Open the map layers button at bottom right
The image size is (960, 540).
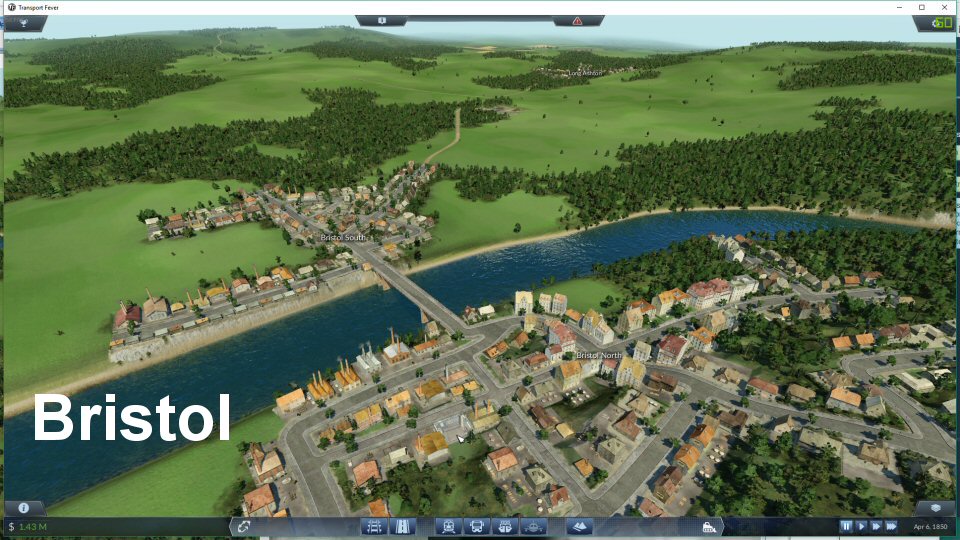(935, 508)
